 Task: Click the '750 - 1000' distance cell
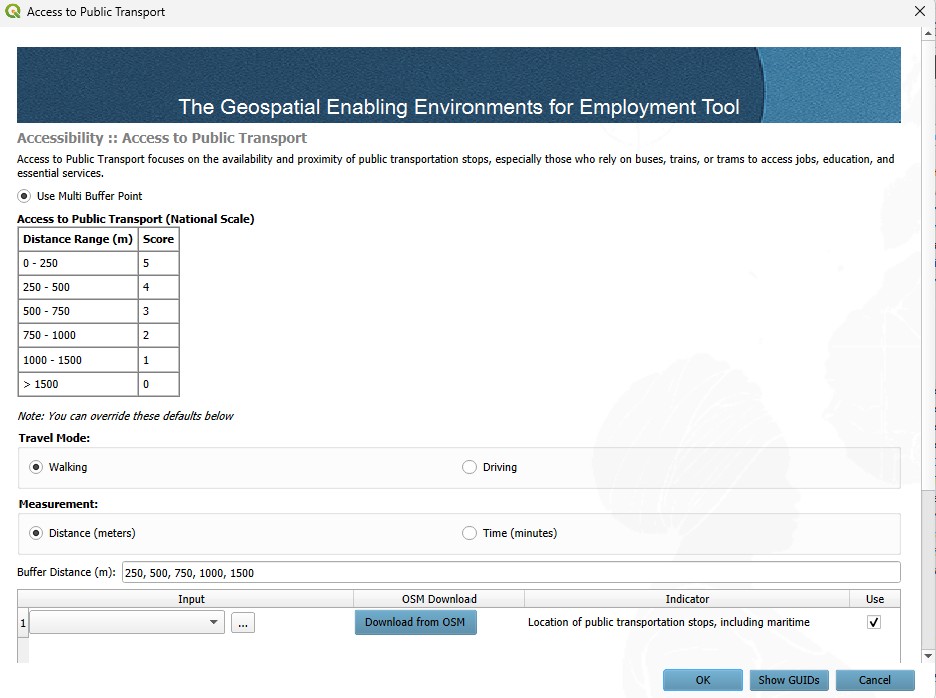tap(78, 335)
